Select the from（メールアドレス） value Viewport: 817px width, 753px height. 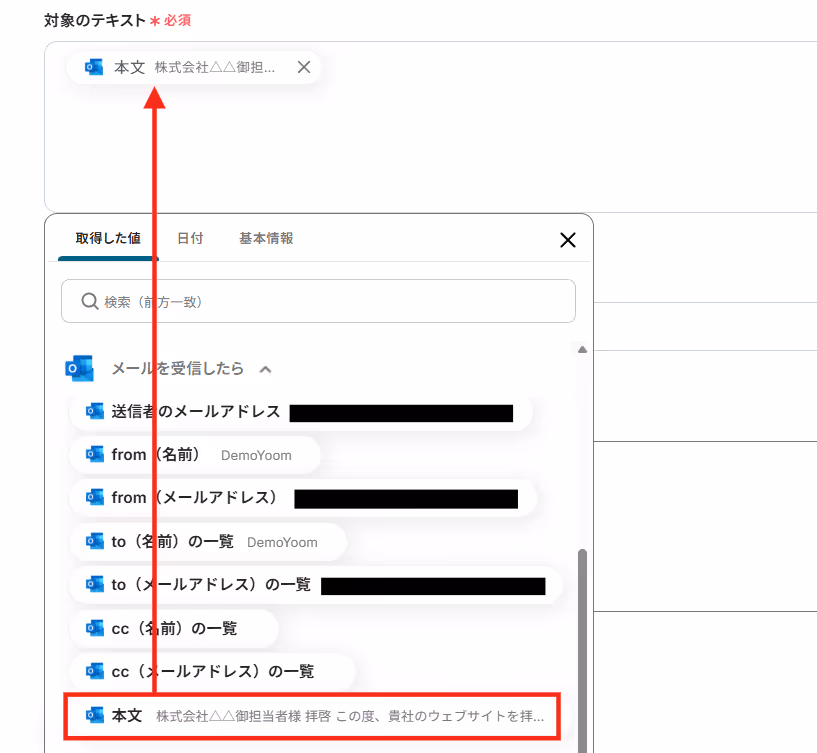click(x=302, y=498)
